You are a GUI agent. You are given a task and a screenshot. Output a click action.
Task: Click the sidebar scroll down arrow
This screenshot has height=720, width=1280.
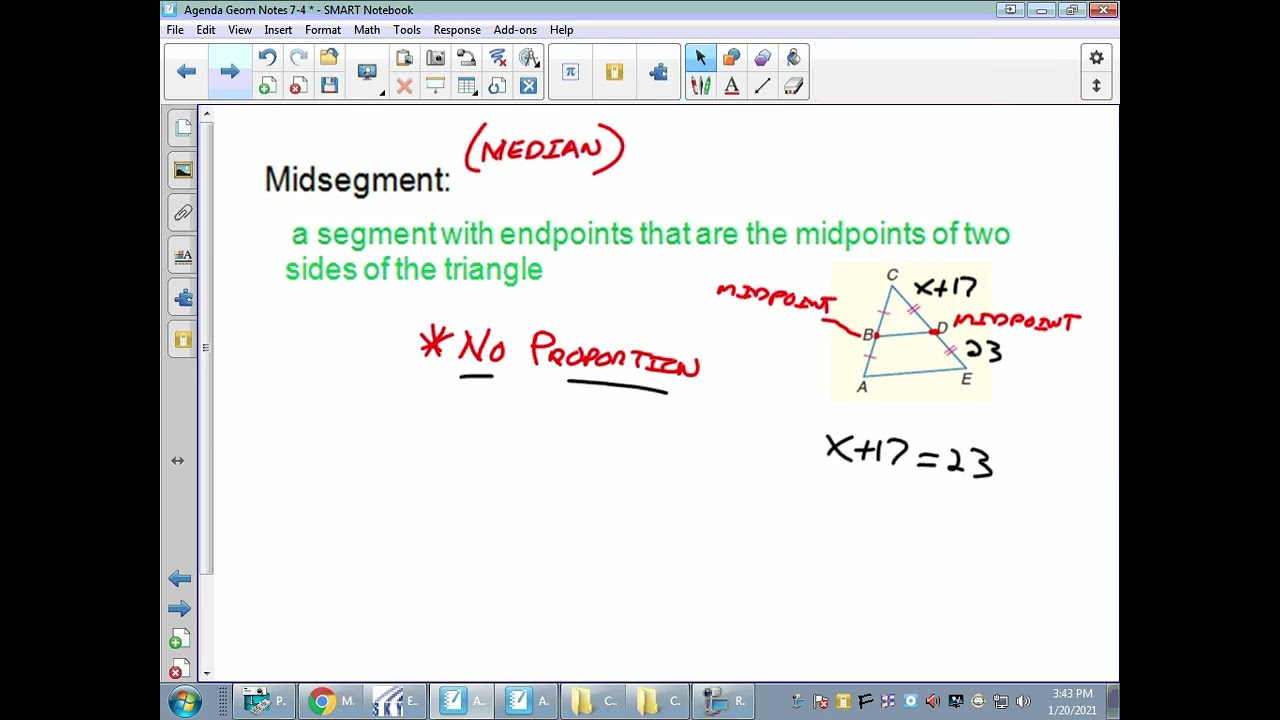point(207,674)
